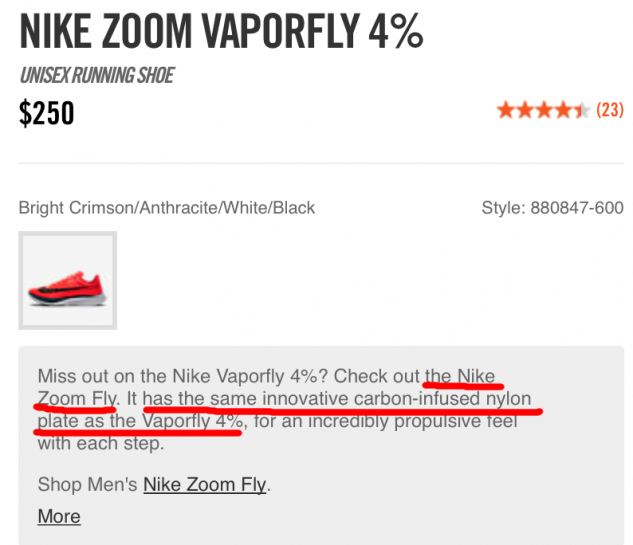Click the half-filled fifth rating star
633x545 pixels.
(581, 111)
